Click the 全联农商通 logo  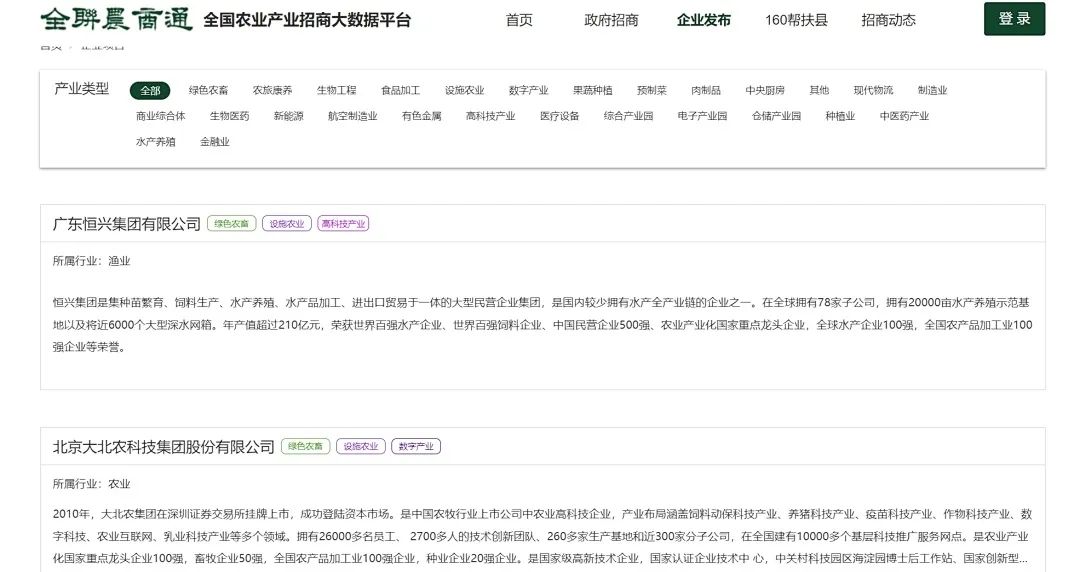click(x=116, y=19)
